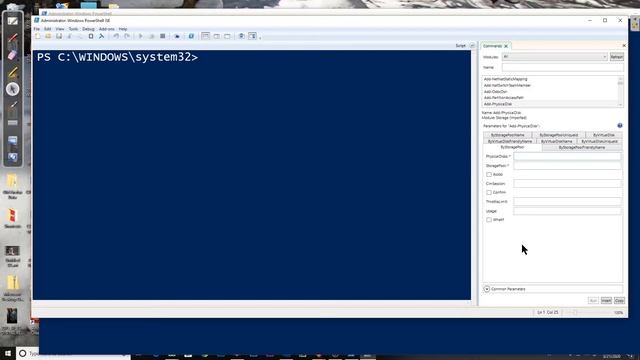This screenshot has width=640, height=360.
Task: Open the Help menu
Action: click(x=123, y=29)
